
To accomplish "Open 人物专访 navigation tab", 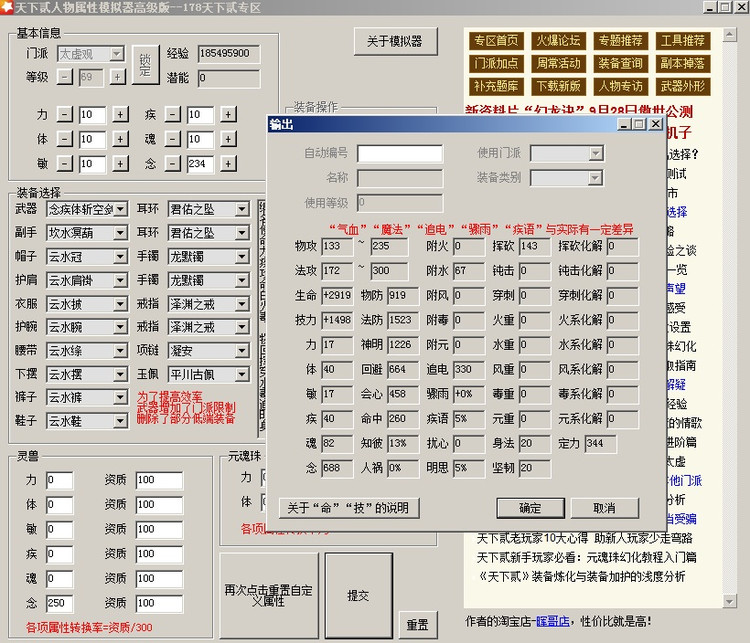I will tap(620, 86).
